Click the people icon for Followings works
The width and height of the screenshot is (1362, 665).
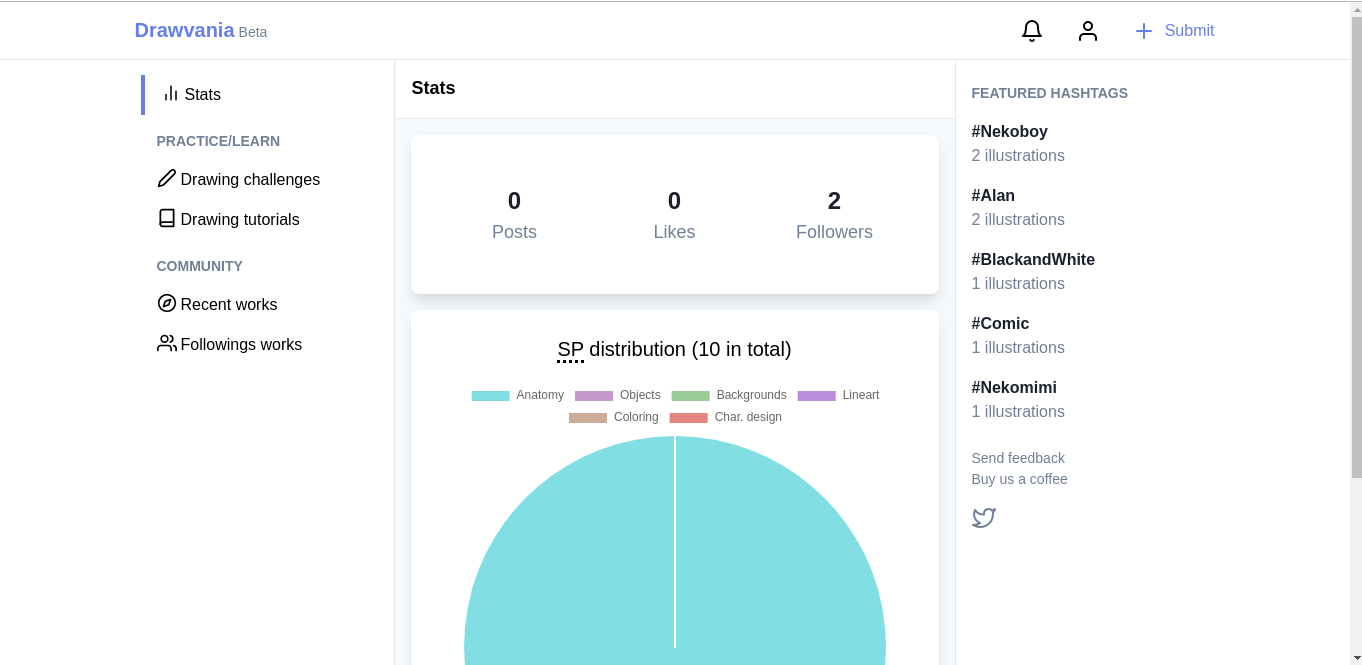[x=167, y=343]
